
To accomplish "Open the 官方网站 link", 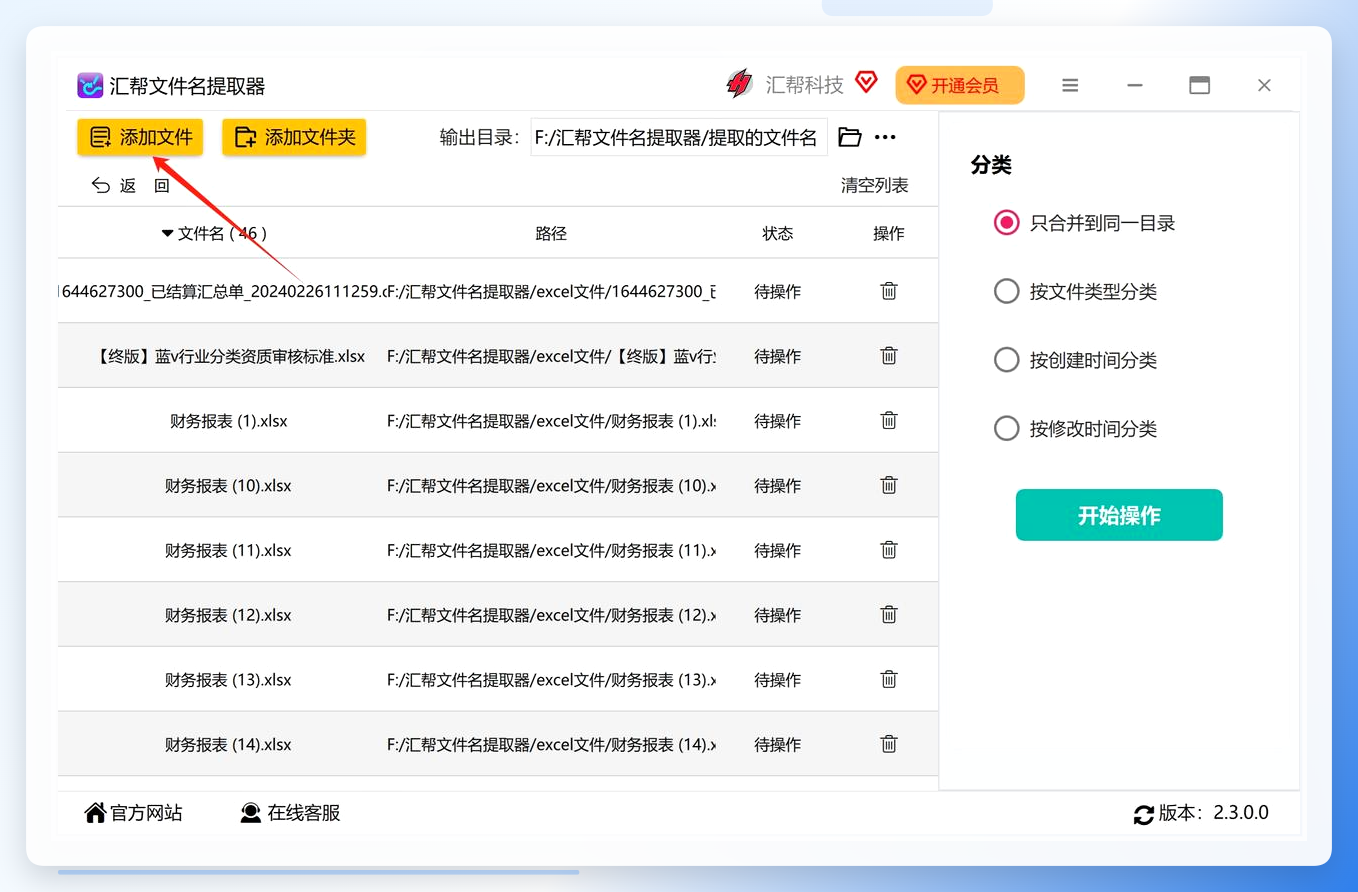I will click(x=134, y=813).
